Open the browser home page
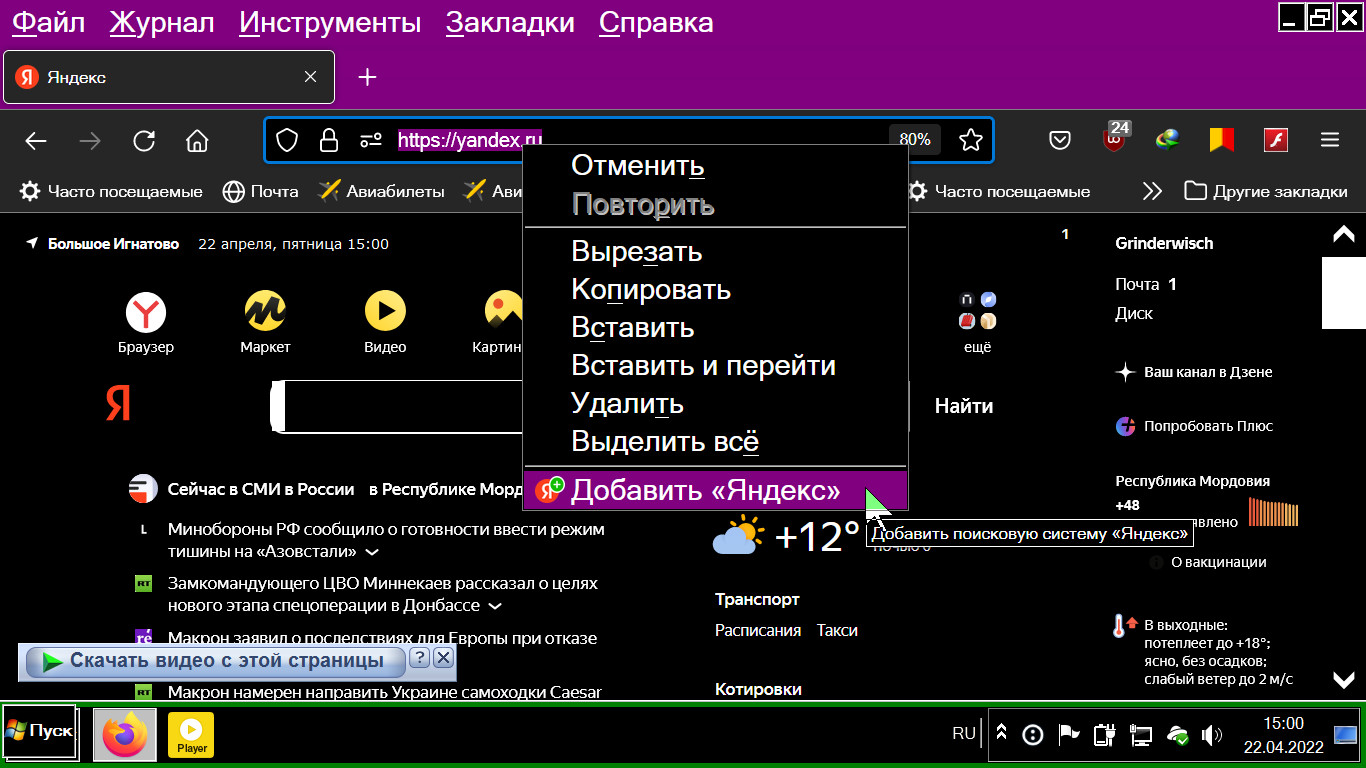Viewport: 1366px width, 768px height. (x=197, y=141)
